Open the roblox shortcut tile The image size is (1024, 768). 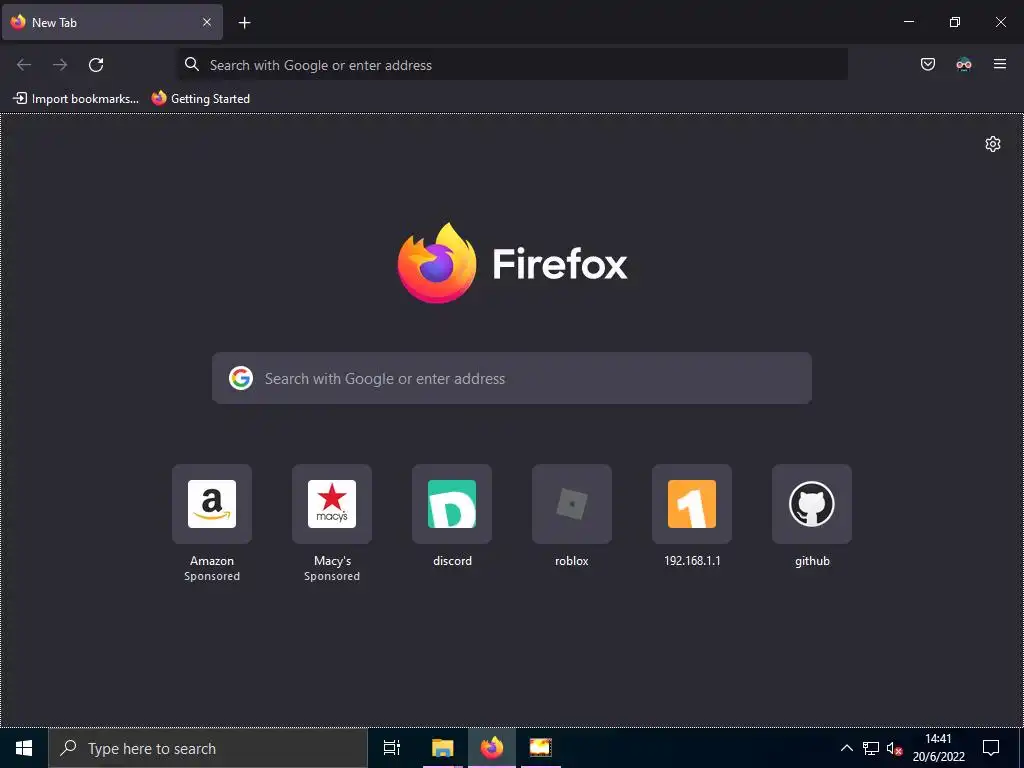[x=572, y=504]
